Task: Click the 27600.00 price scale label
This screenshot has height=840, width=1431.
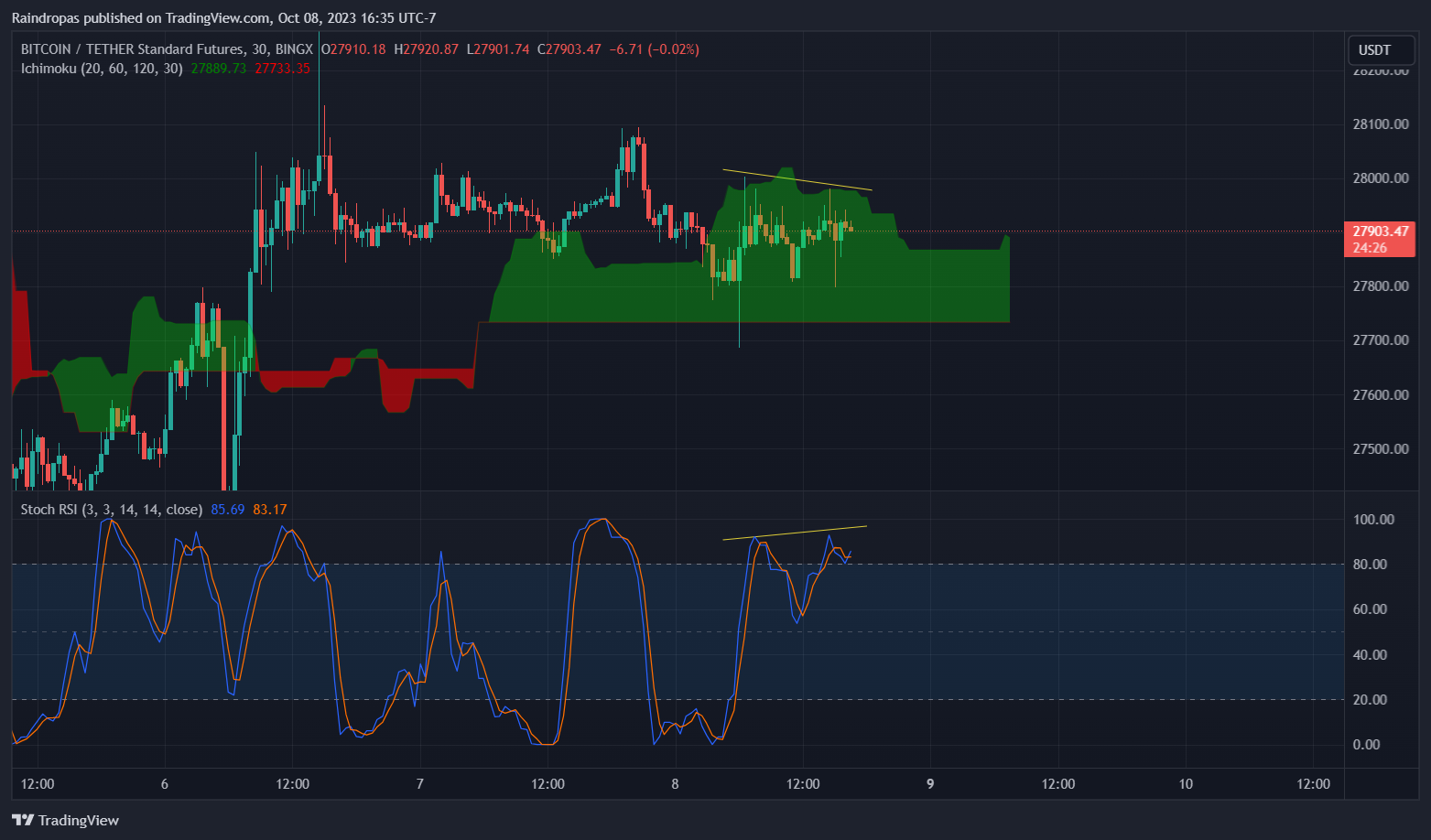Action: (1381, 394)
